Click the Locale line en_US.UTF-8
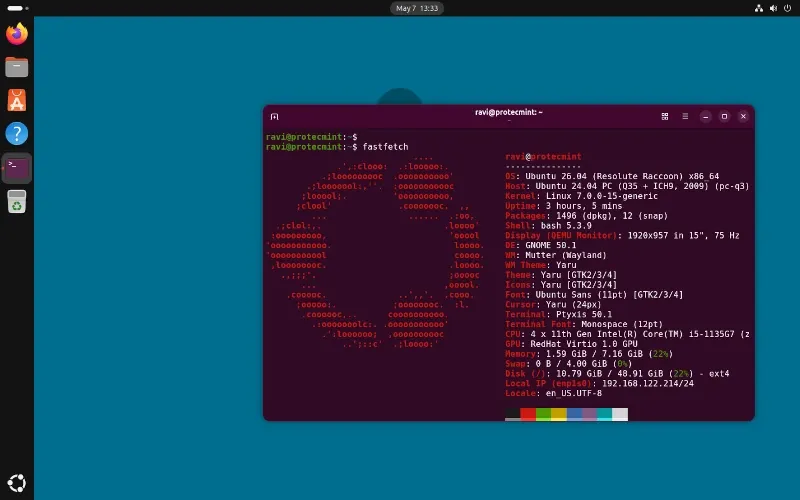This screenshot has height=500, width=800. tap(554, 393)
